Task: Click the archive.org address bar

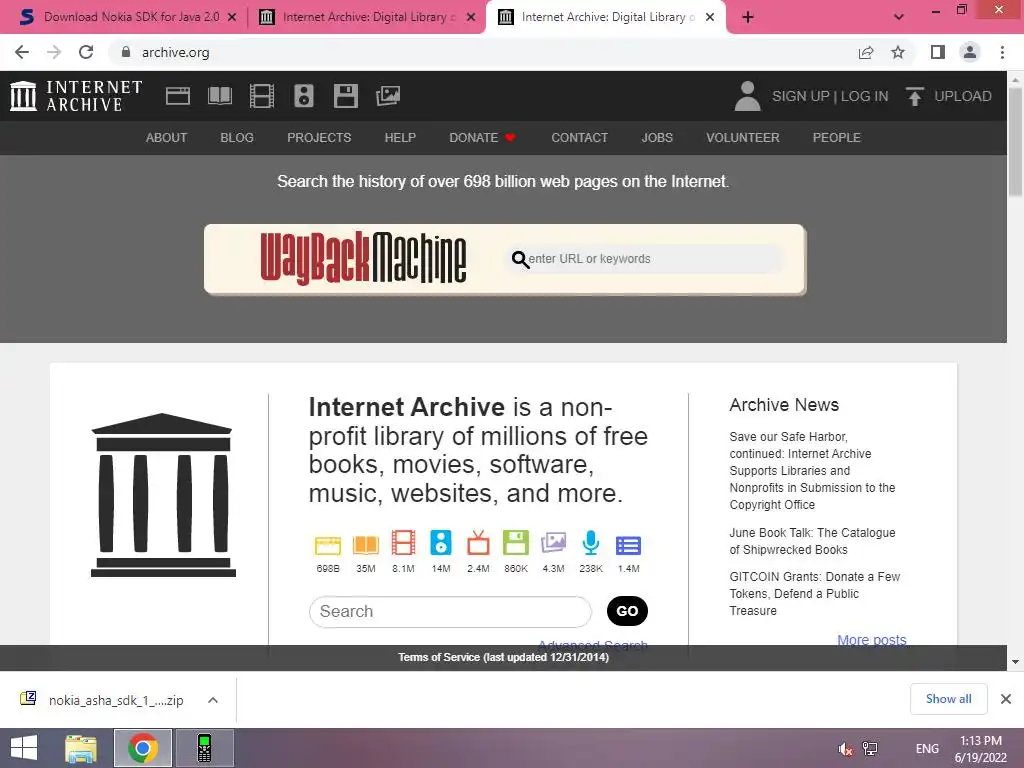Action: coord(483,52)
